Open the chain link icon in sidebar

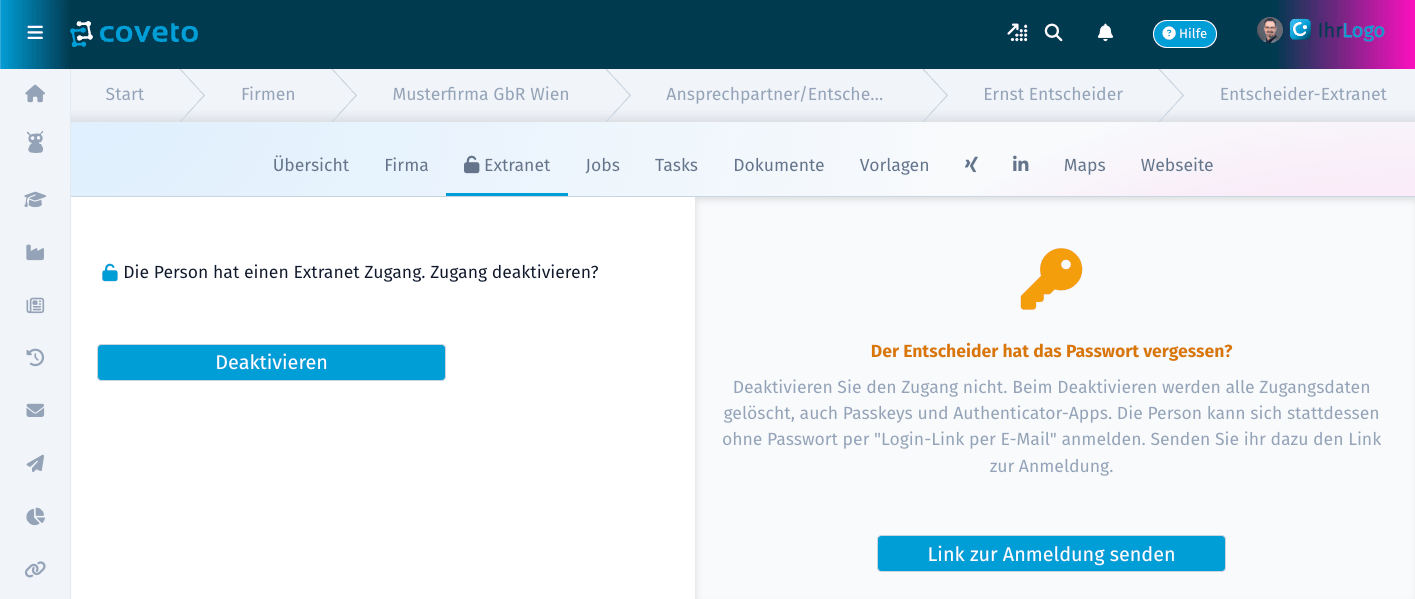pyautogui.click(x=35, y=569)
